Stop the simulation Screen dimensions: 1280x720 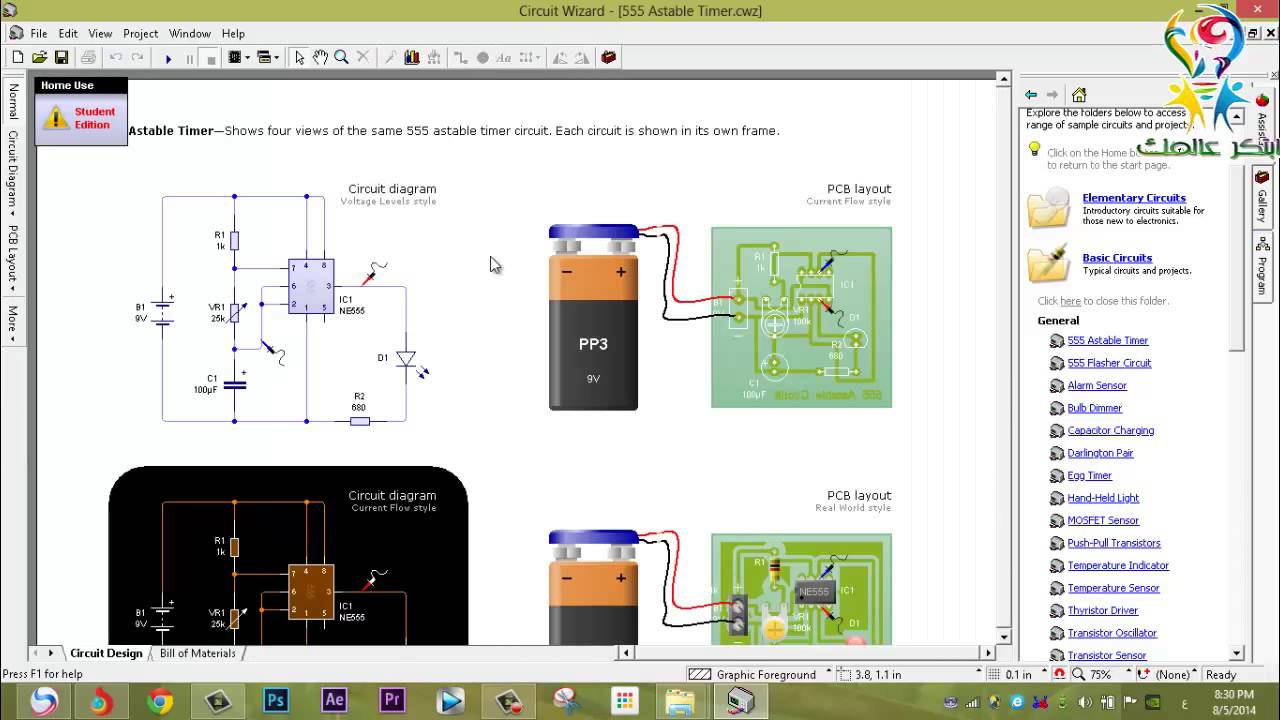click(211, 59)
